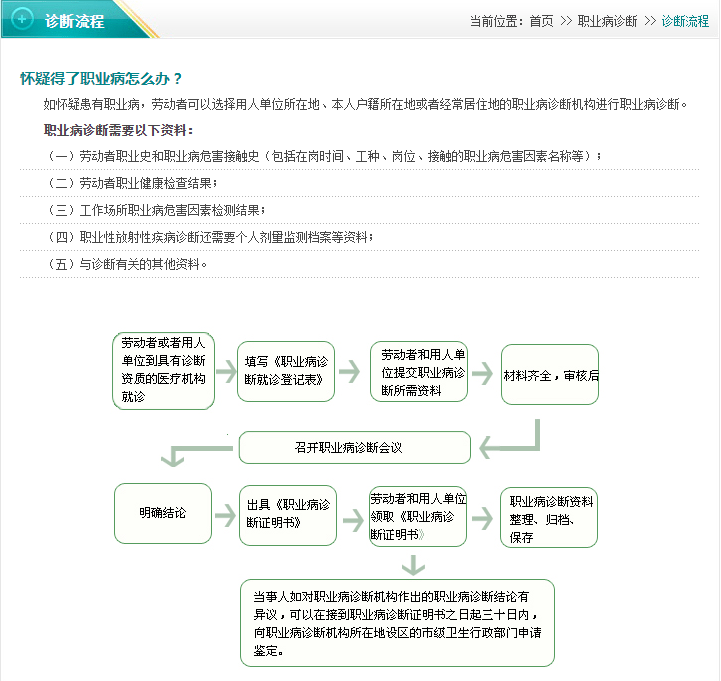Click flowchart box 明确结论
This screenshot has height=681, width=721.
[x=163, y=513]
